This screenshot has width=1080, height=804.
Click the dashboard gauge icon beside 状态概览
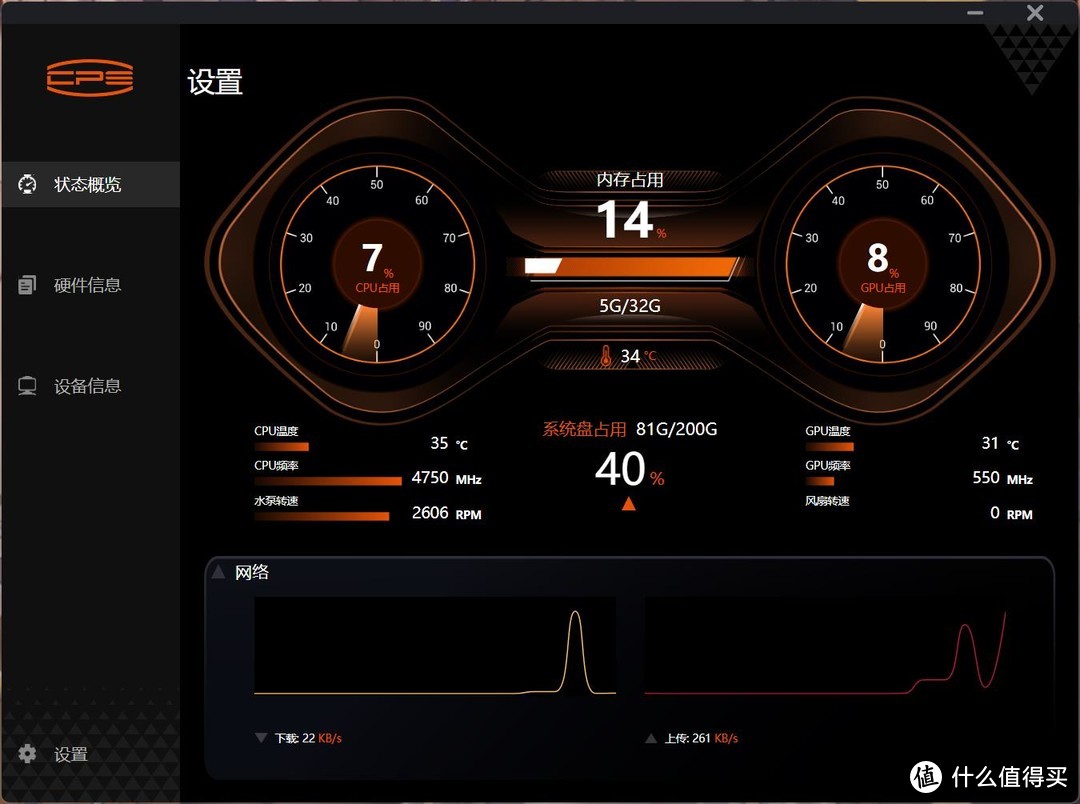pos(27,184)
